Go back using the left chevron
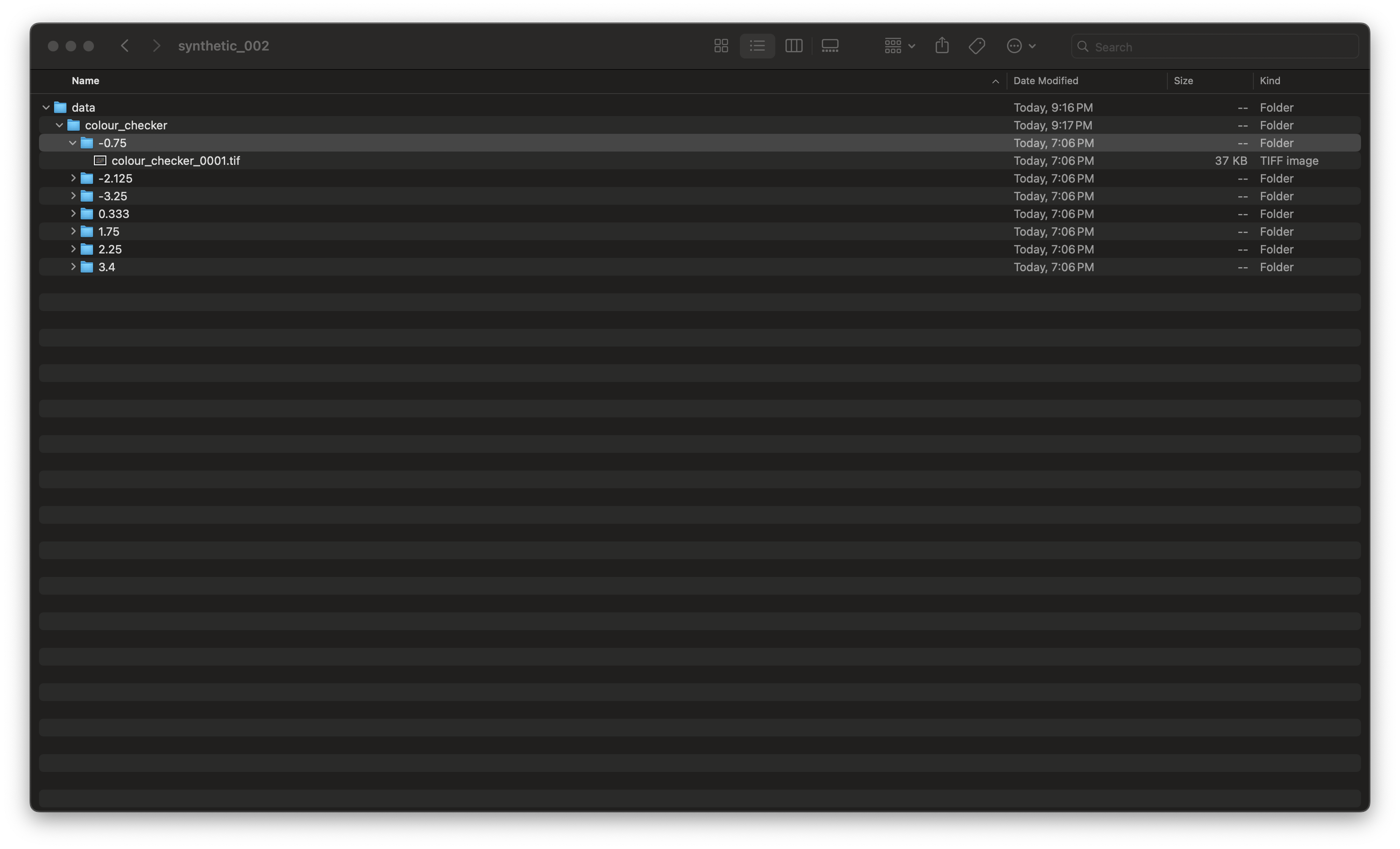Viewport: 1400px width, 849px height. click(125, 46)
